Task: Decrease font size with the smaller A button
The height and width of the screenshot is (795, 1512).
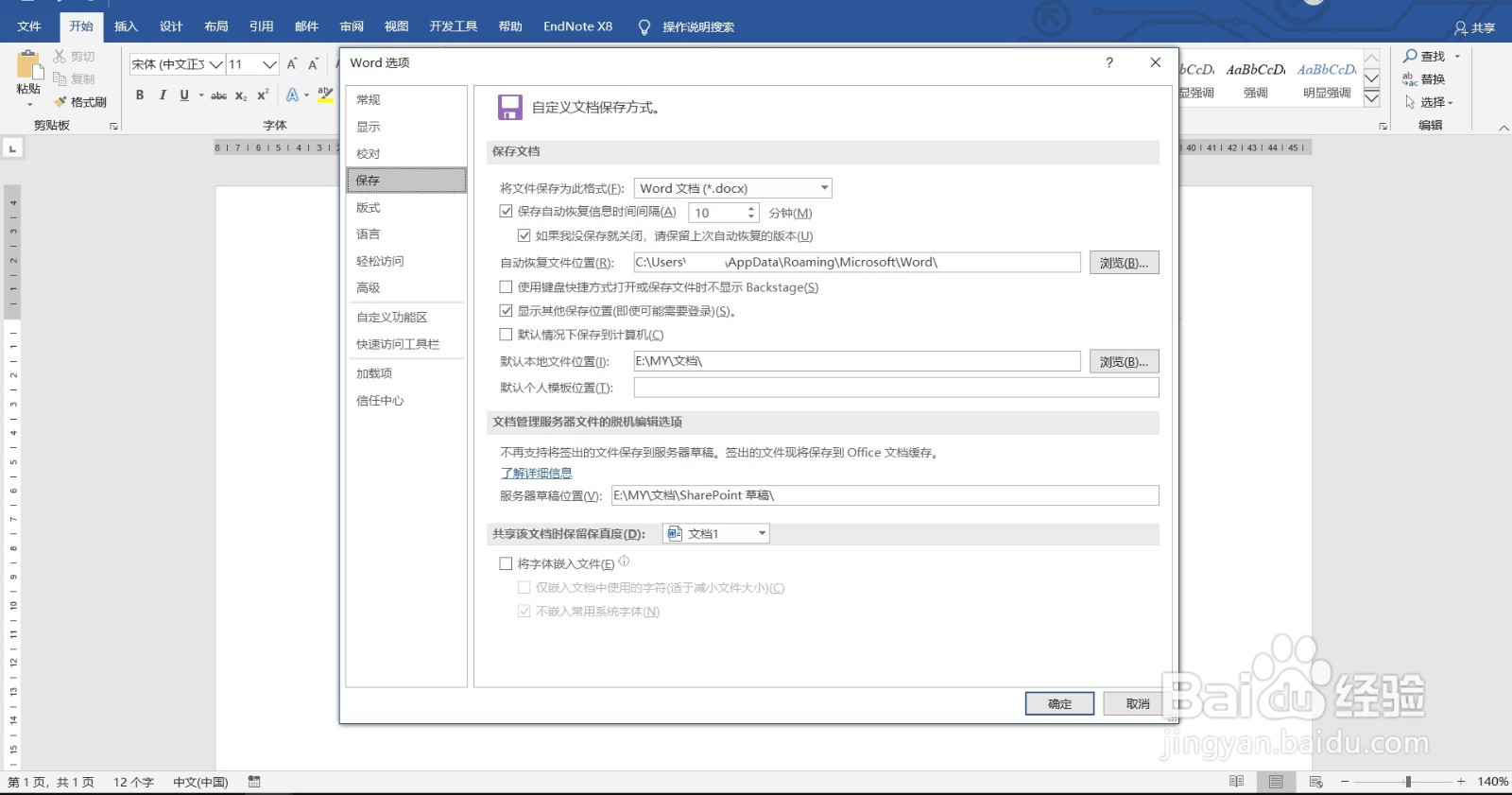Action: [x=313, y=64]
